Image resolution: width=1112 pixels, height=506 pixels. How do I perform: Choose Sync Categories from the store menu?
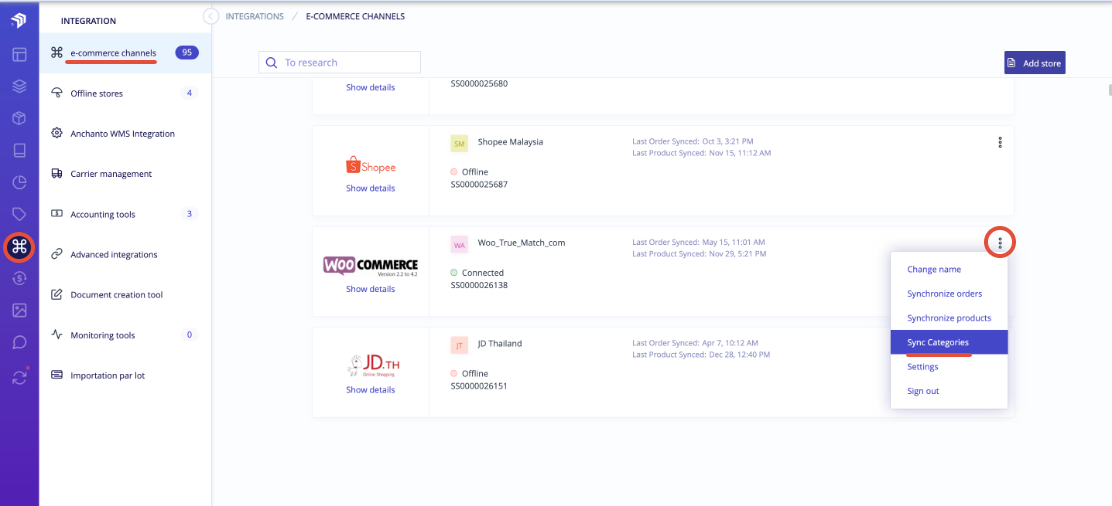949,342
